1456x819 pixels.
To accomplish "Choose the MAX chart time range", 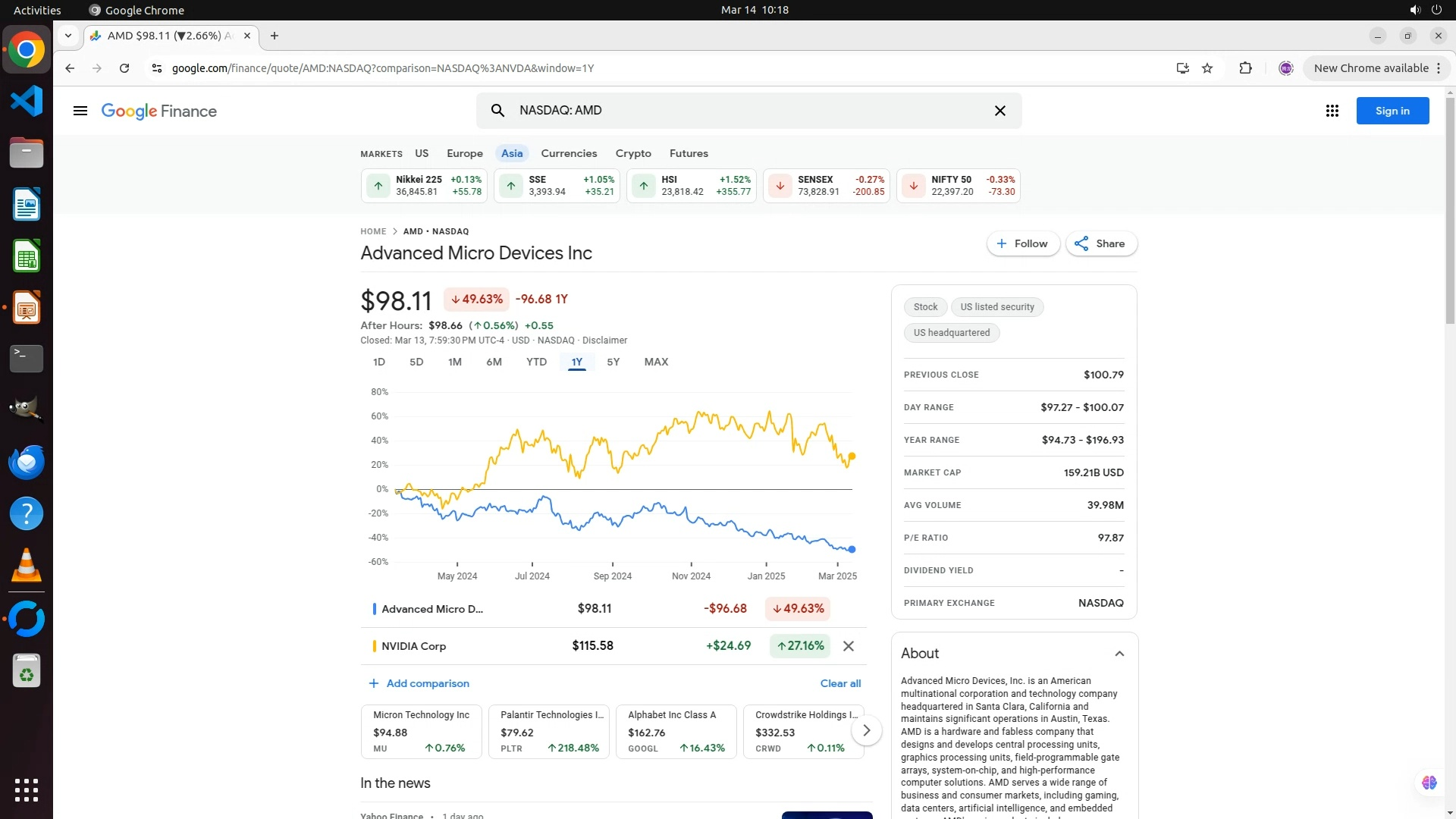I will click(x=656, y=362).
